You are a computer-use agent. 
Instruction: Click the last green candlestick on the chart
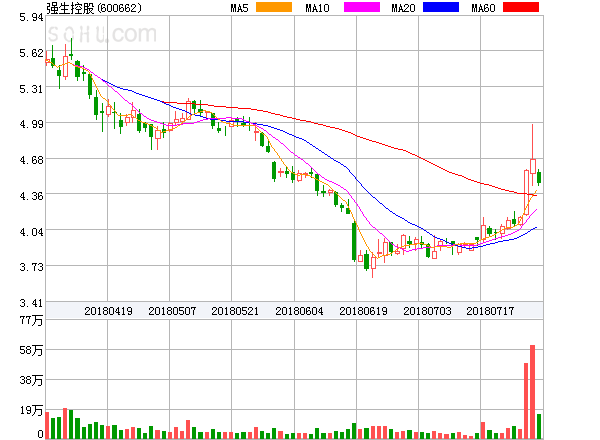point(539,178)
